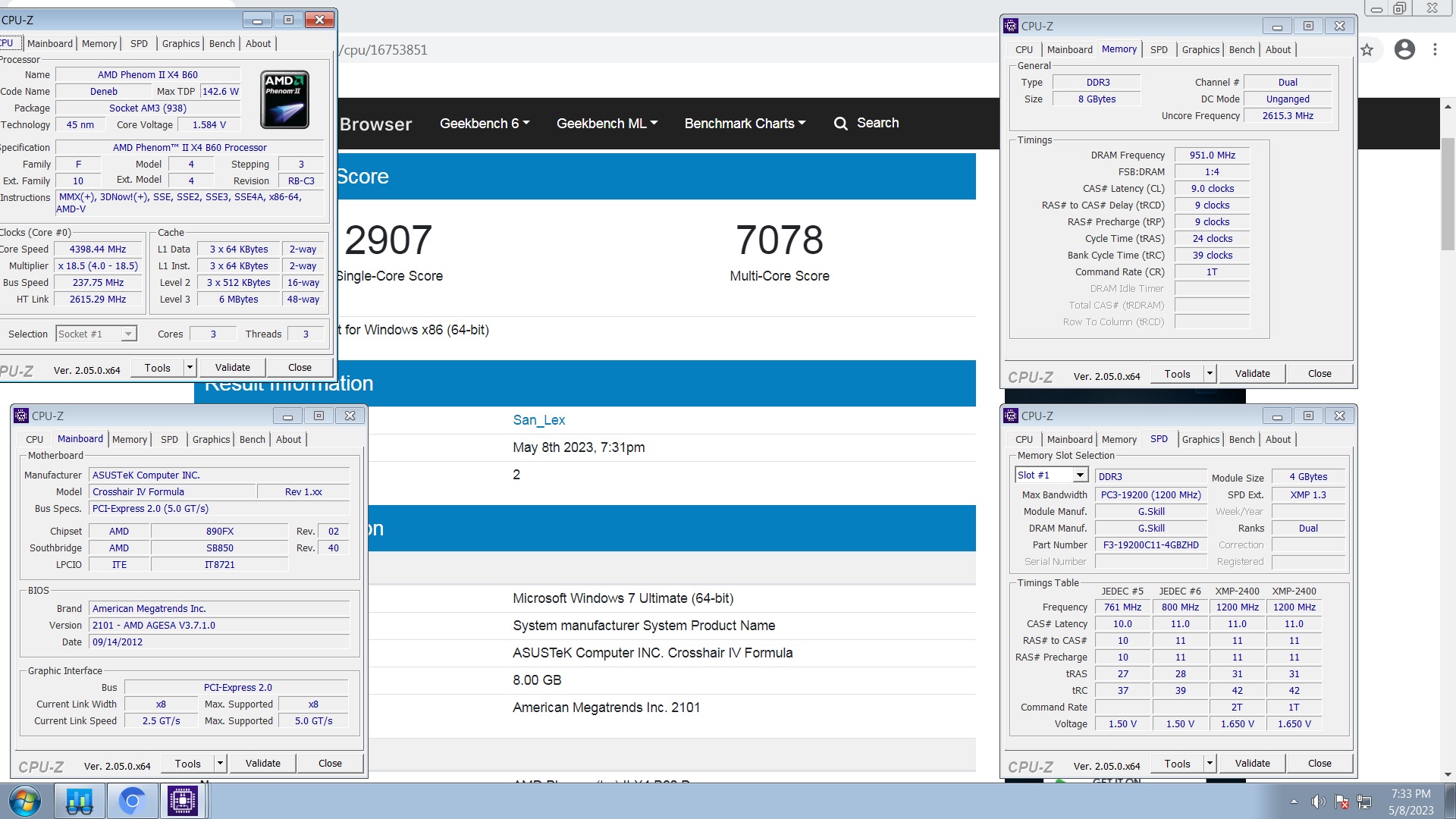The height and width of the screenshot is (819, 1456).
Task: Click Mainboard Model Crosshair IV Formula field
Action: click(172, 492)
